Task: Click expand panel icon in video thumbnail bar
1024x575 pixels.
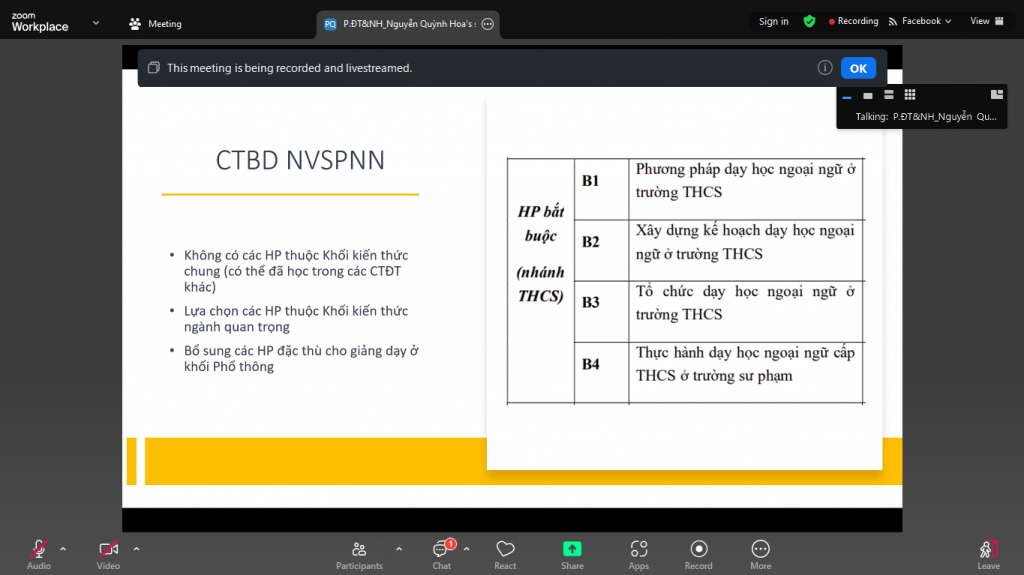Action: click(x=997, y=95)
